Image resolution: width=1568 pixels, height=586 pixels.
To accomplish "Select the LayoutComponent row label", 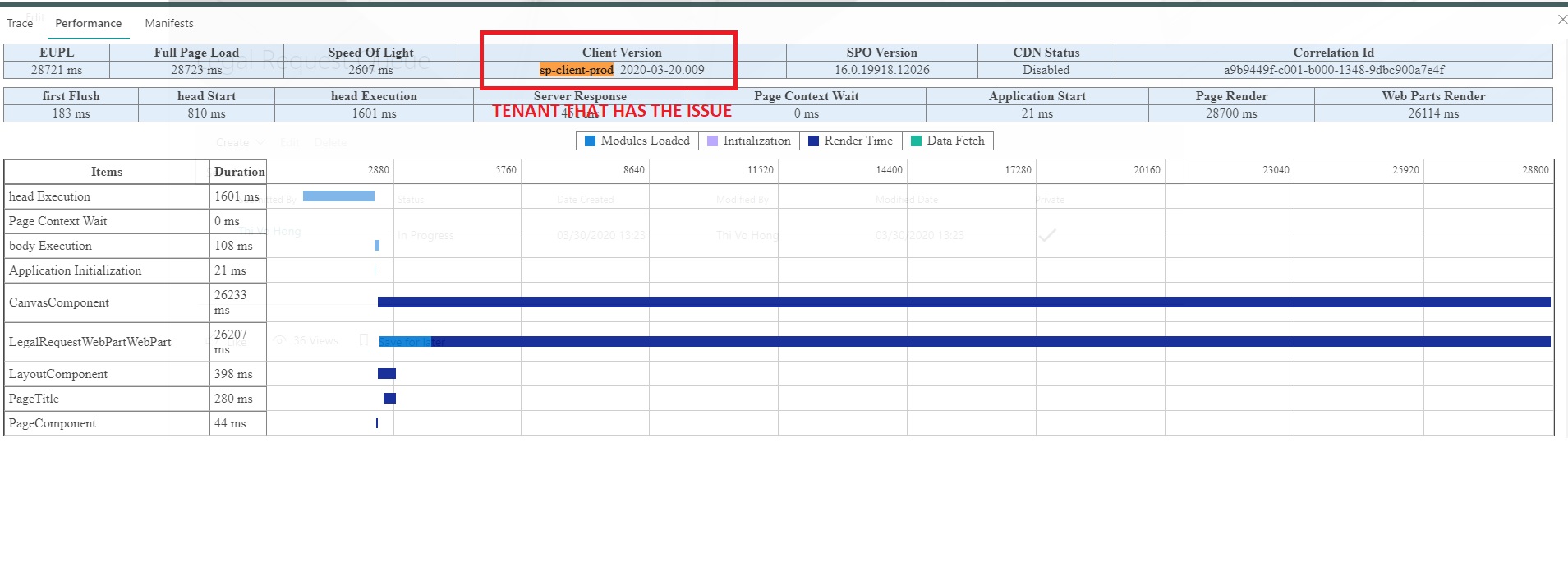I will coord(58,374).
